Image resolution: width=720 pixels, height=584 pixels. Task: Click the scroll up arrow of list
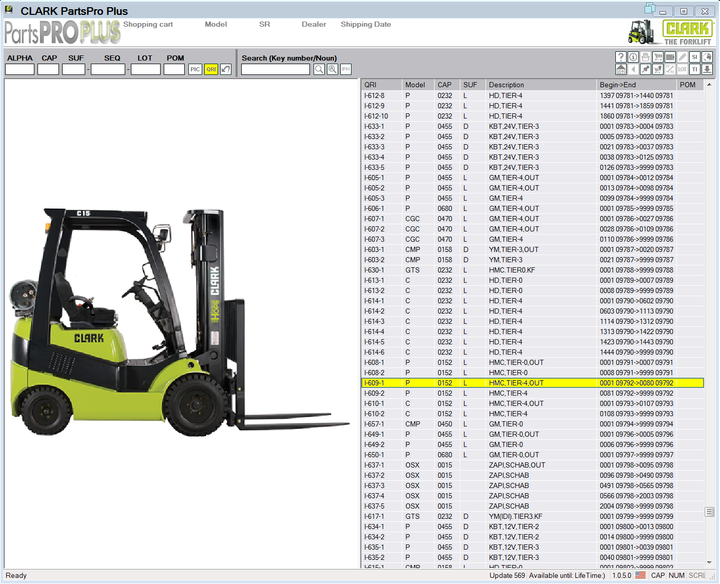(x=709, y=84)
